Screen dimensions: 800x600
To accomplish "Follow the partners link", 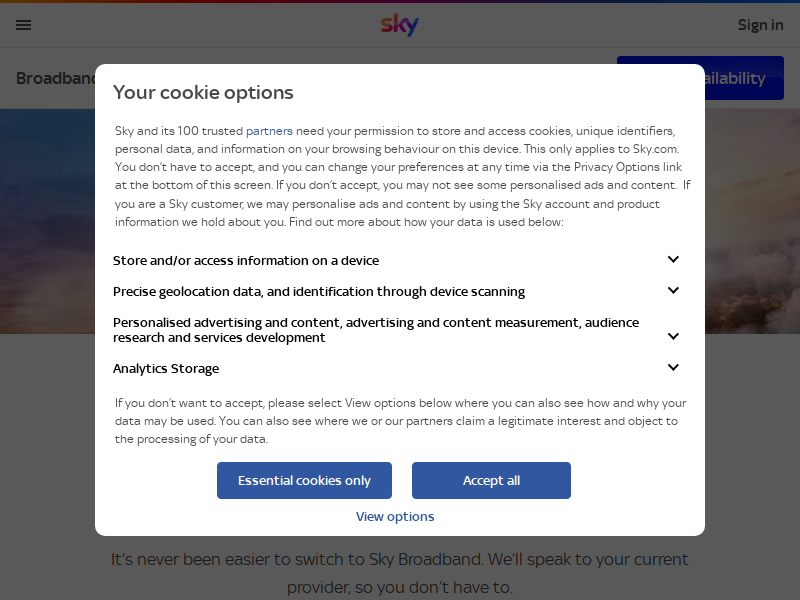I will coord(269,131).
